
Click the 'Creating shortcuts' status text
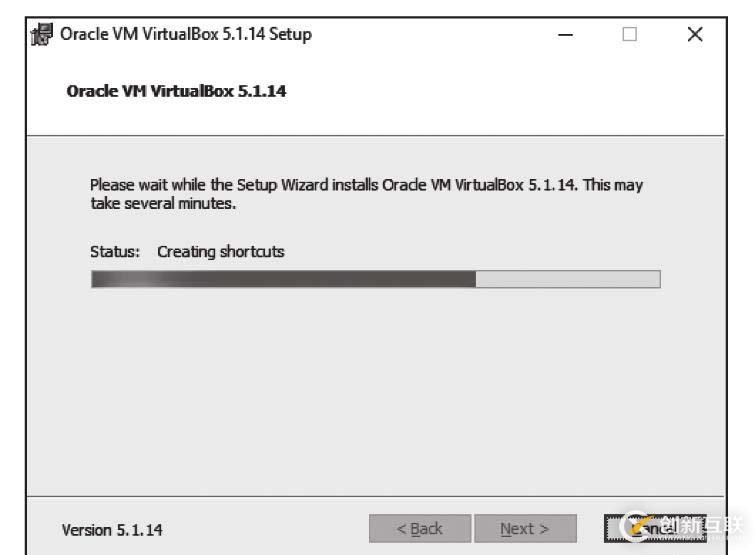pos(220,252)
